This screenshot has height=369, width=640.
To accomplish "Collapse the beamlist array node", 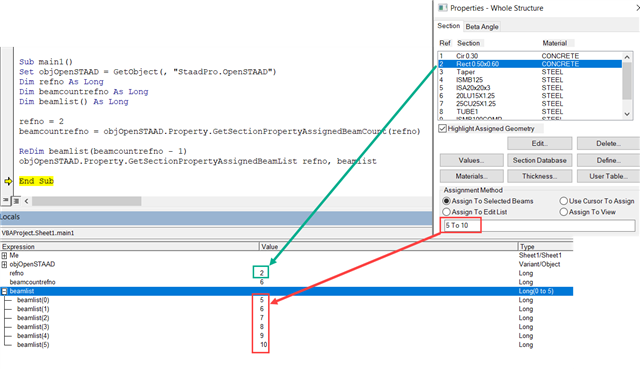I will click(4, 291).
